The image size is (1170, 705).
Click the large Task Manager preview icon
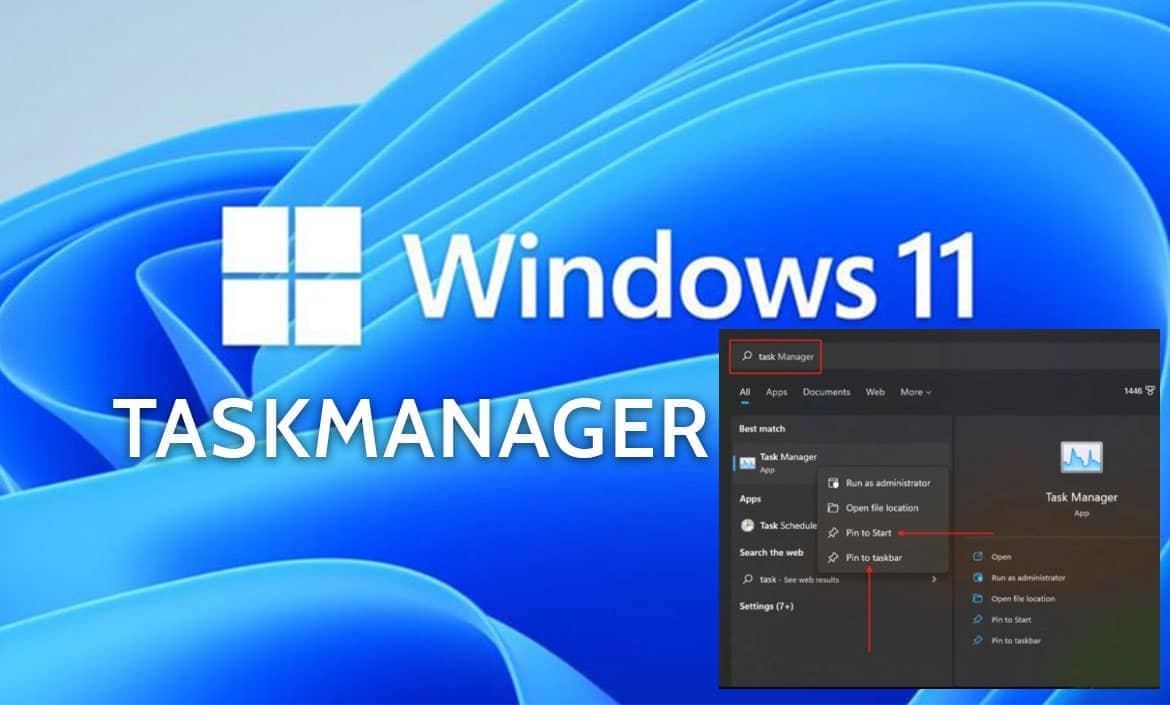pyautogui.click(x=1082, y=455)
